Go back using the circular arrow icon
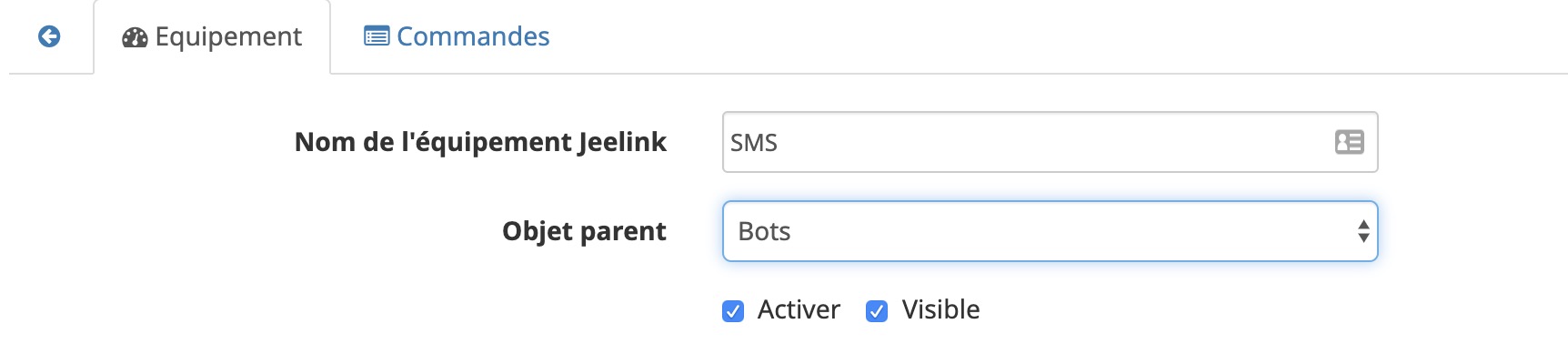Screen dimensions: 1568x344 (x=49, y=36)
